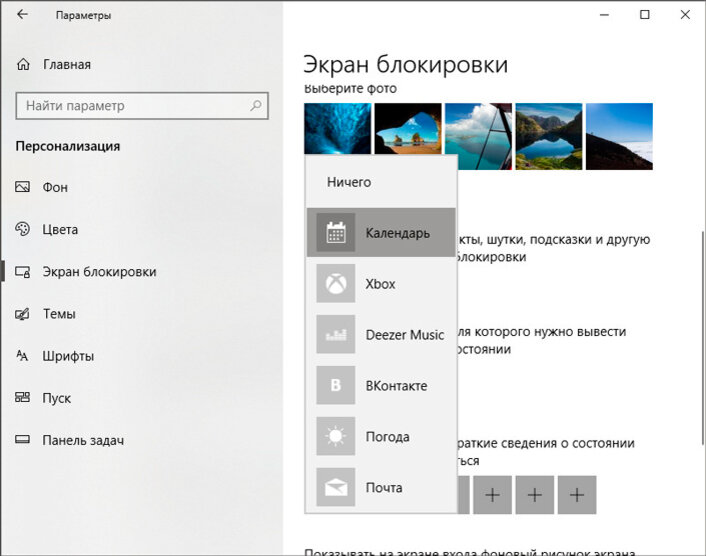Select Почта from the app list
706x556 pixels.
381,487
